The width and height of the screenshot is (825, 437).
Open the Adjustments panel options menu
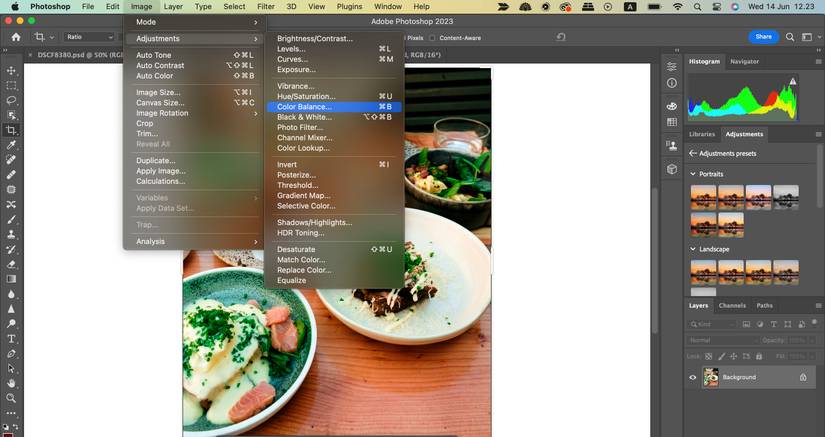click(818, 134)
